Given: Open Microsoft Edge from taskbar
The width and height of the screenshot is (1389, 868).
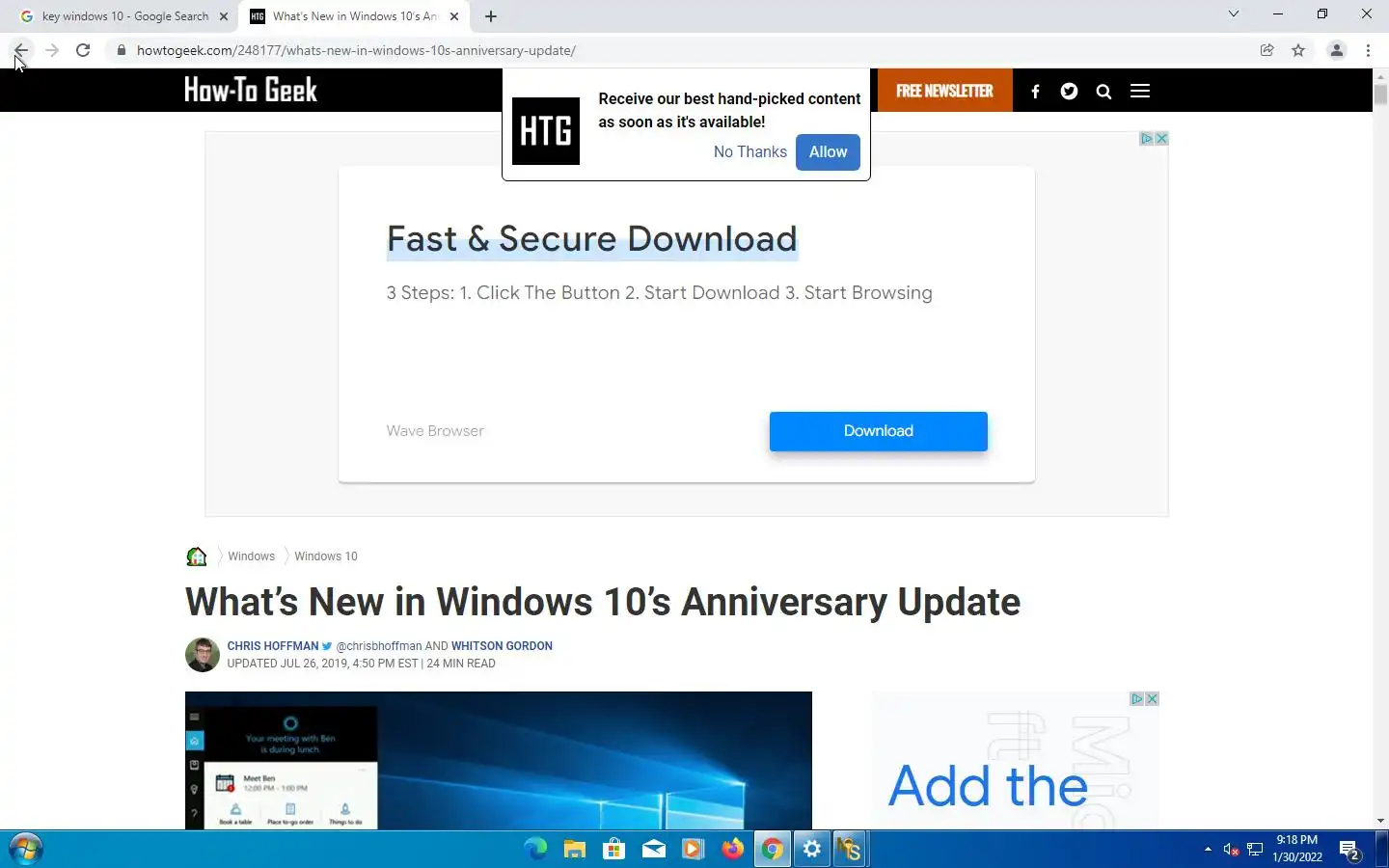Looking at the screenshot, I should 535,849.
